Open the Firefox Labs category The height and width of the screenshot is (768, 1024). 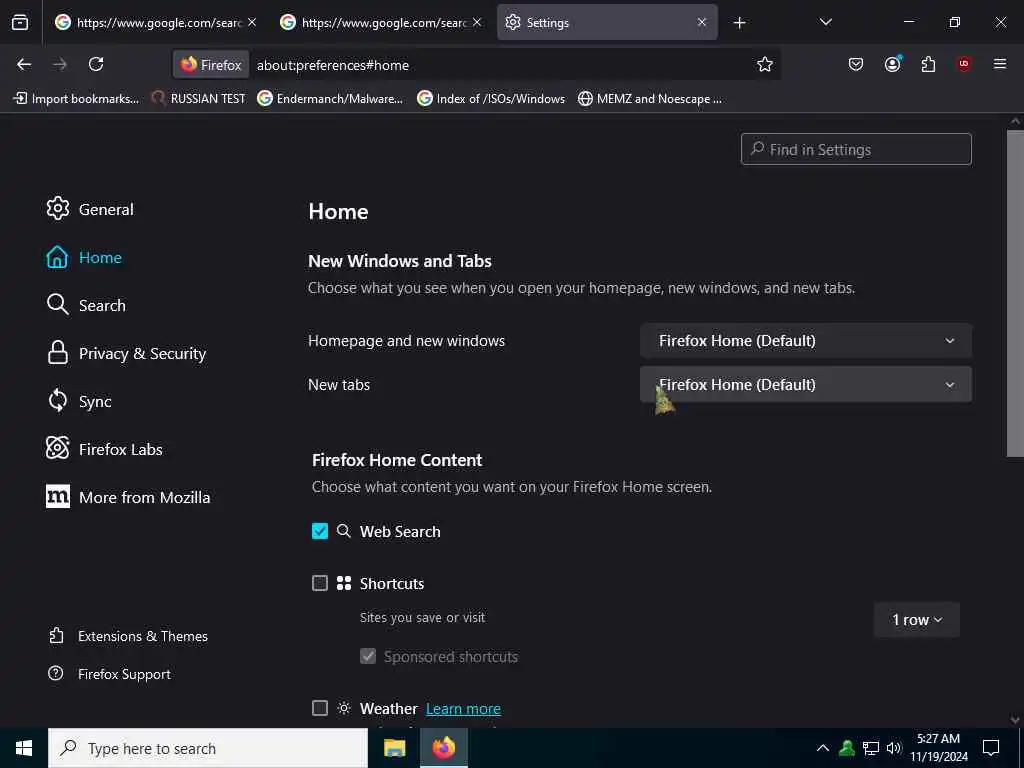[104, 449]
